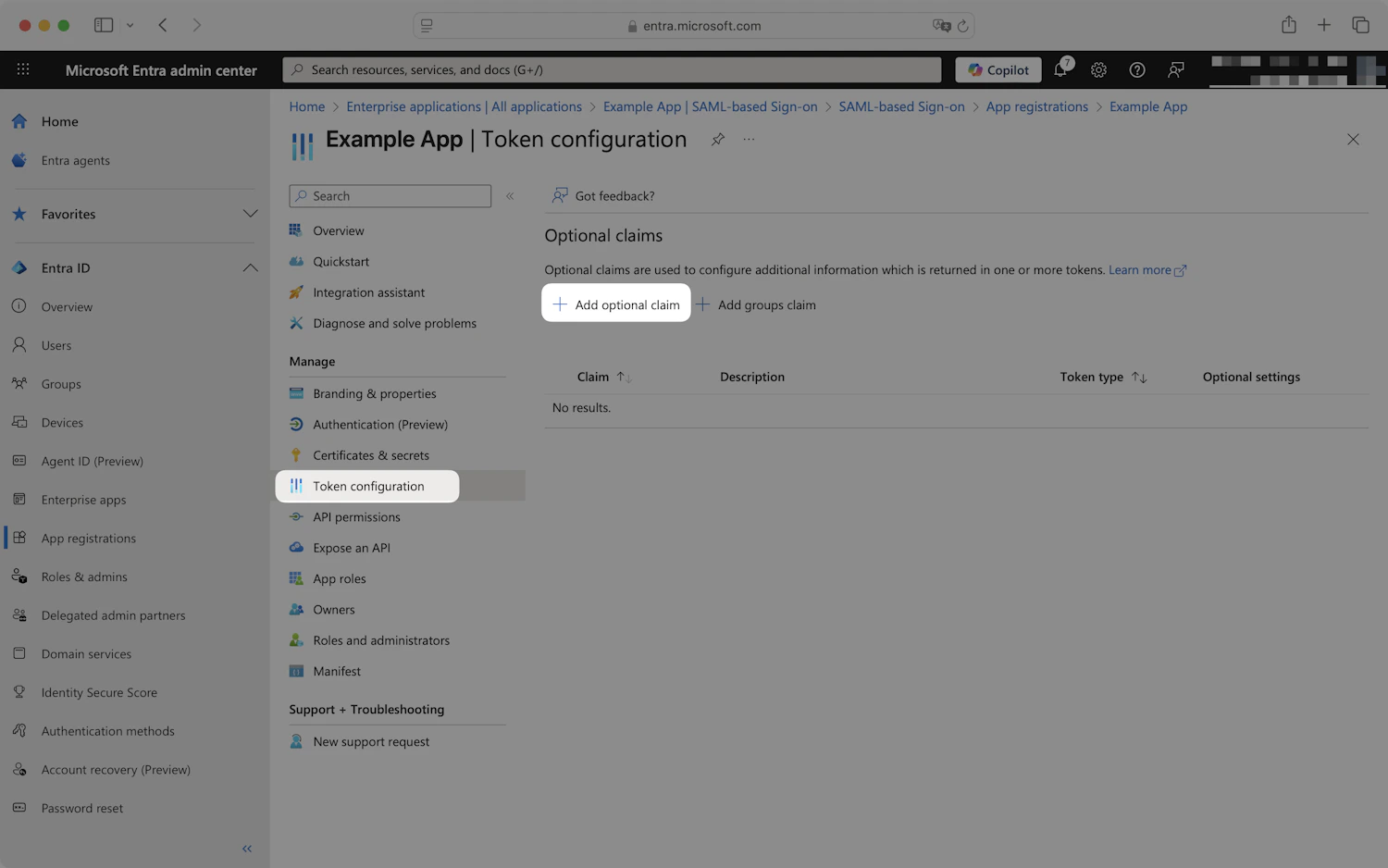This screenshot has height=868, width=1388.
Task: Click the SAML-based Sign-on breadcrumb
Action: click(x=901, y=106)
